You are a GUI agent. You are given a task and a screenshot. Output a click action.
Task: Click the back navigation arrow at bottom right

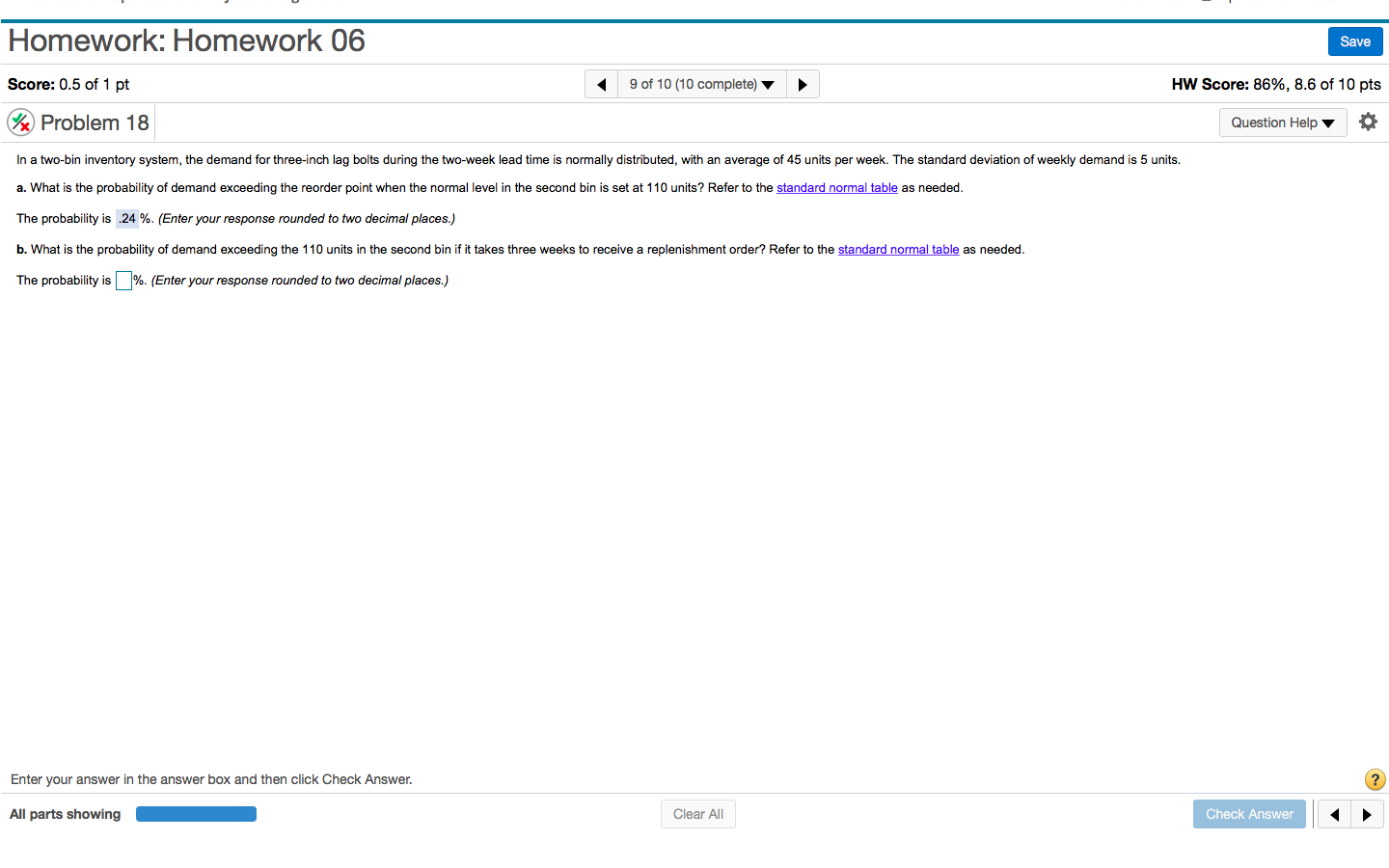pyautogui.click(x=1334, y=814)
